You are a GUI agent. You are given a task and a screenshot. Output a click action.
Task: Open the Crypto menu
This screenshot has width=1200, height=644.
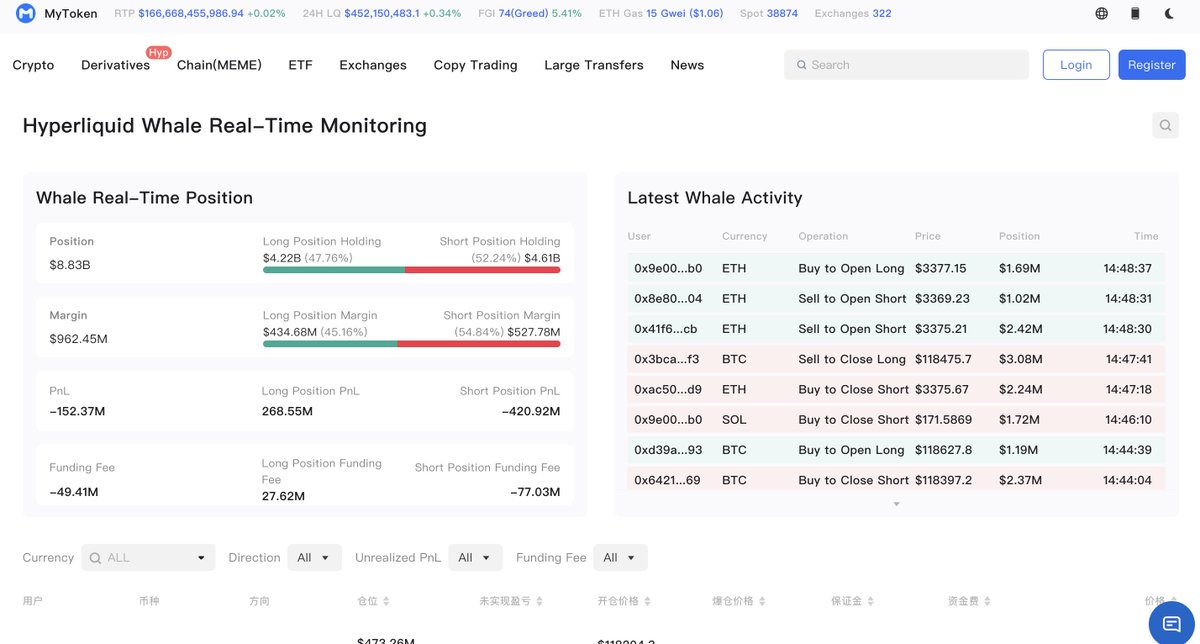33,65
